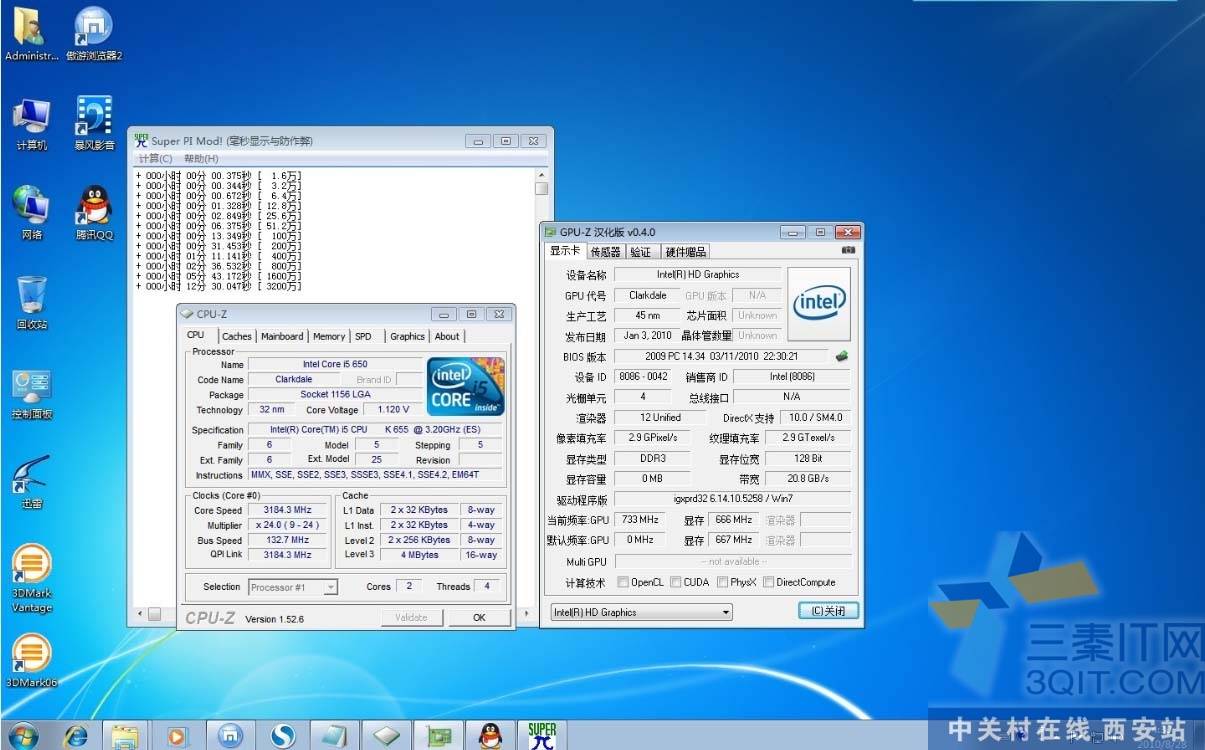
Task: Open the 计算(C) menu in Super PI
Action: pos(155,159)
